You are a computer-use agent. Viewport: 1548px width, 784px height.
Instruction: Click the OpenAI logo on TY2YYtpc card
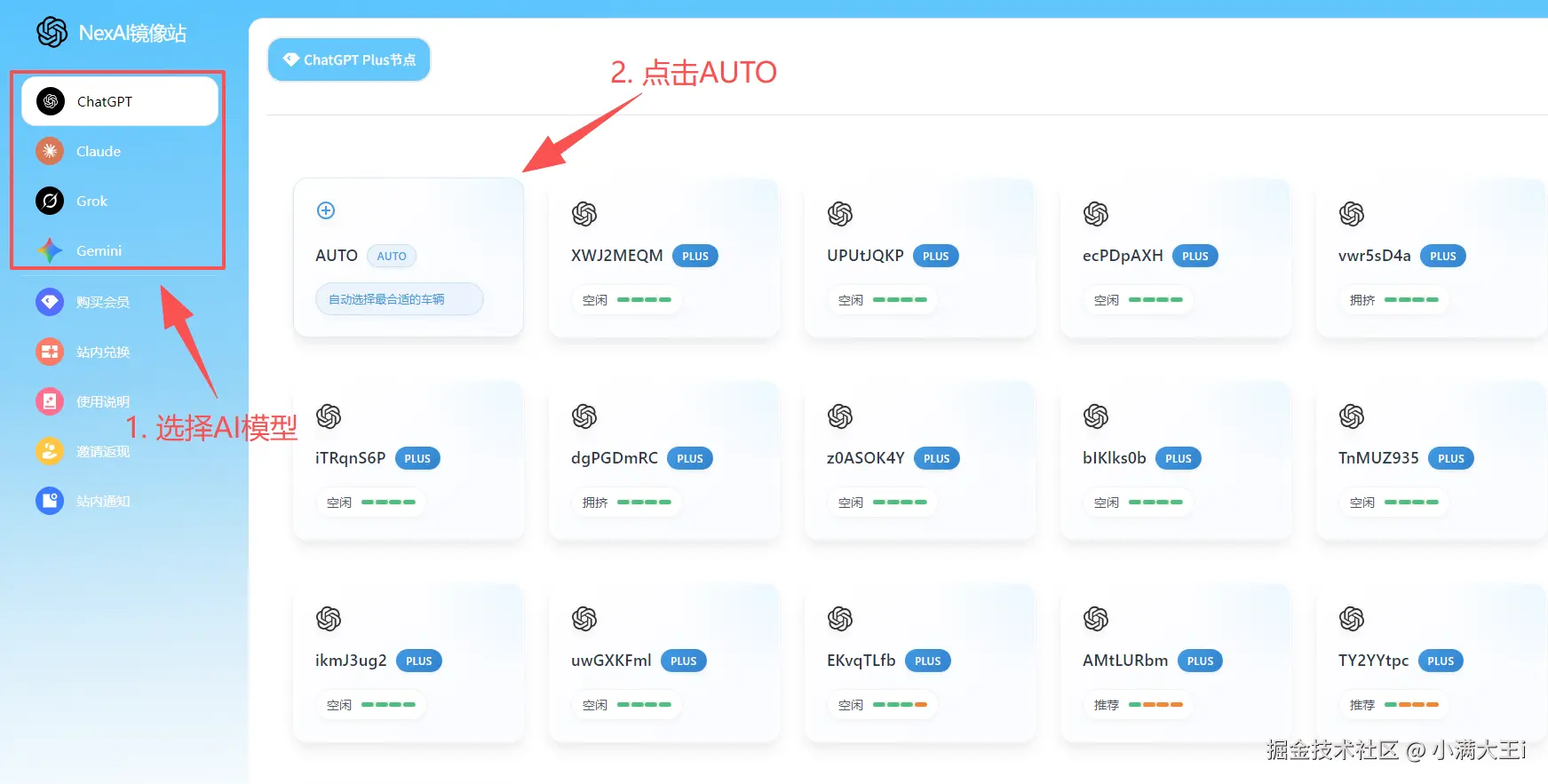point(1352,619)
